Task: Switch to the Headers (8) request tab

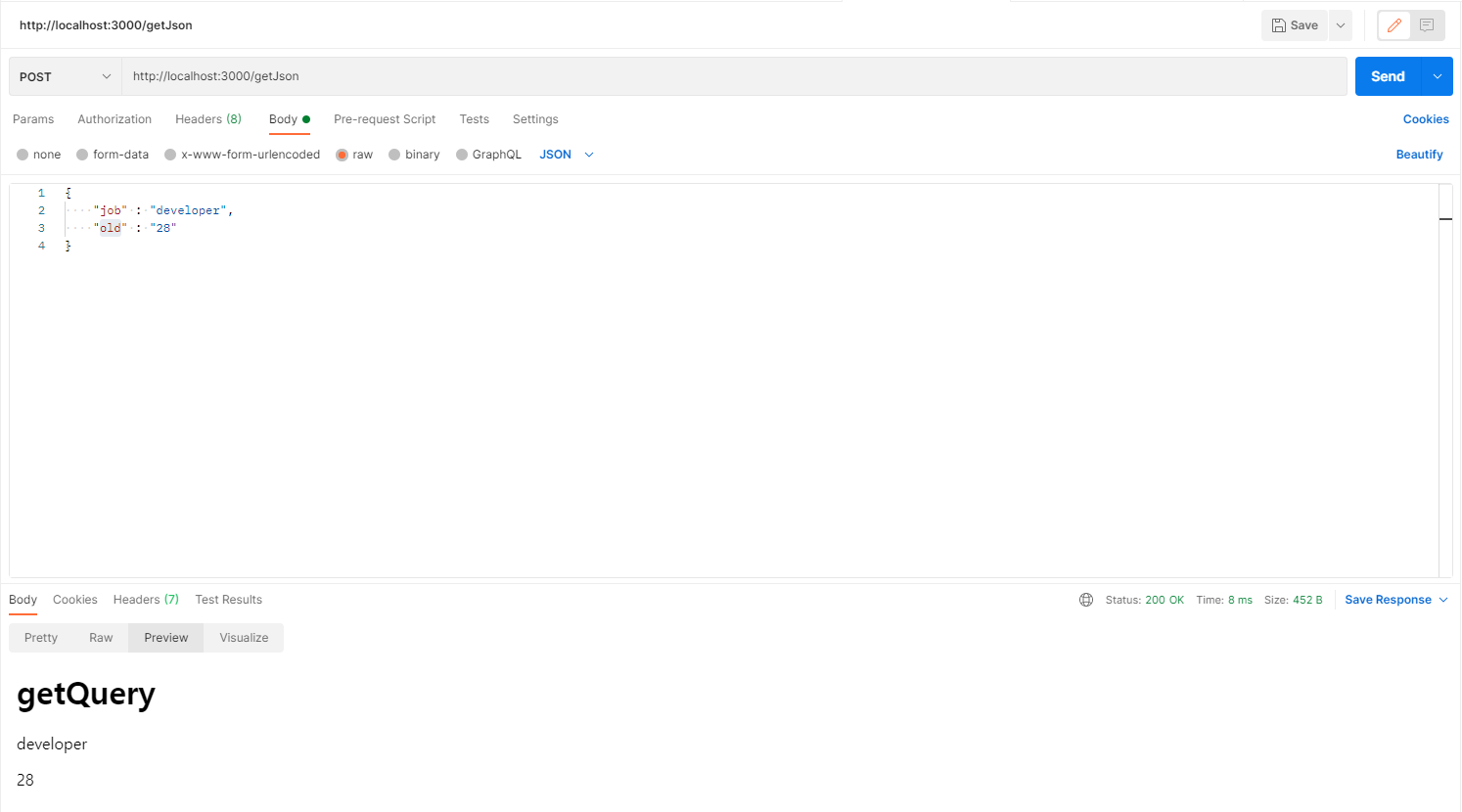Action: click(x=208, y=119)
